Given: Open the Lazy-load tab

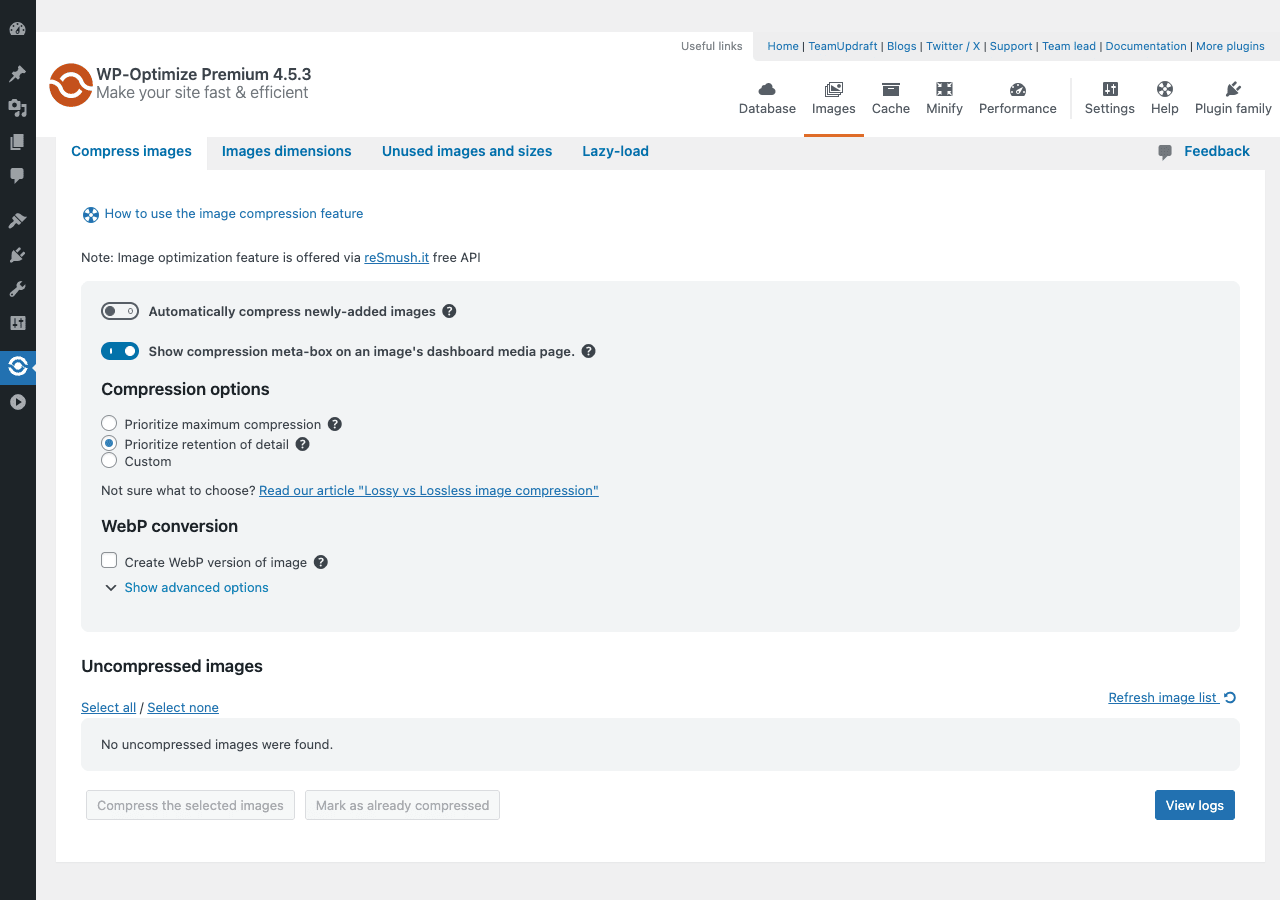Looking at the screenshot, I should tap(615, 151).
